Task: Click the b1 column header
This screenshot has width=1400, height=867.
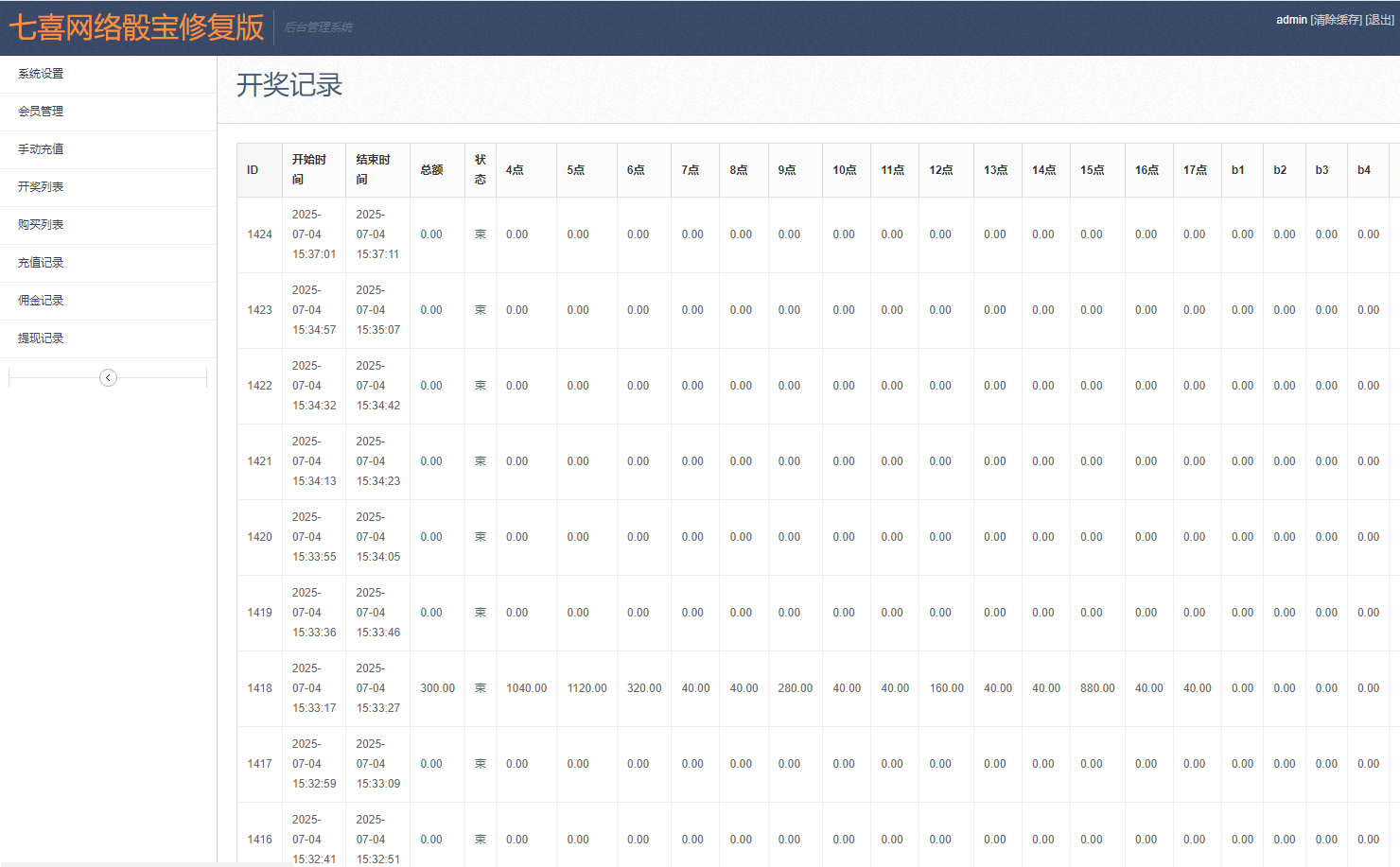Action: (1238, 169)
